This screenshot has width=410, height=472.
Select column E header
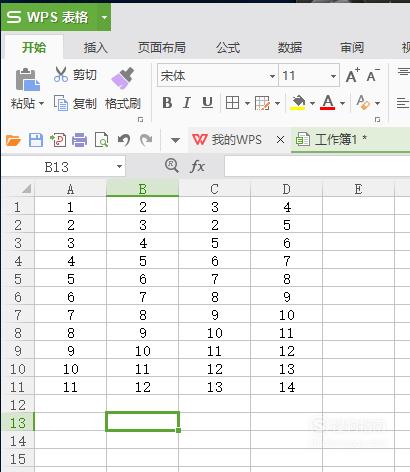tap(359, 189)
